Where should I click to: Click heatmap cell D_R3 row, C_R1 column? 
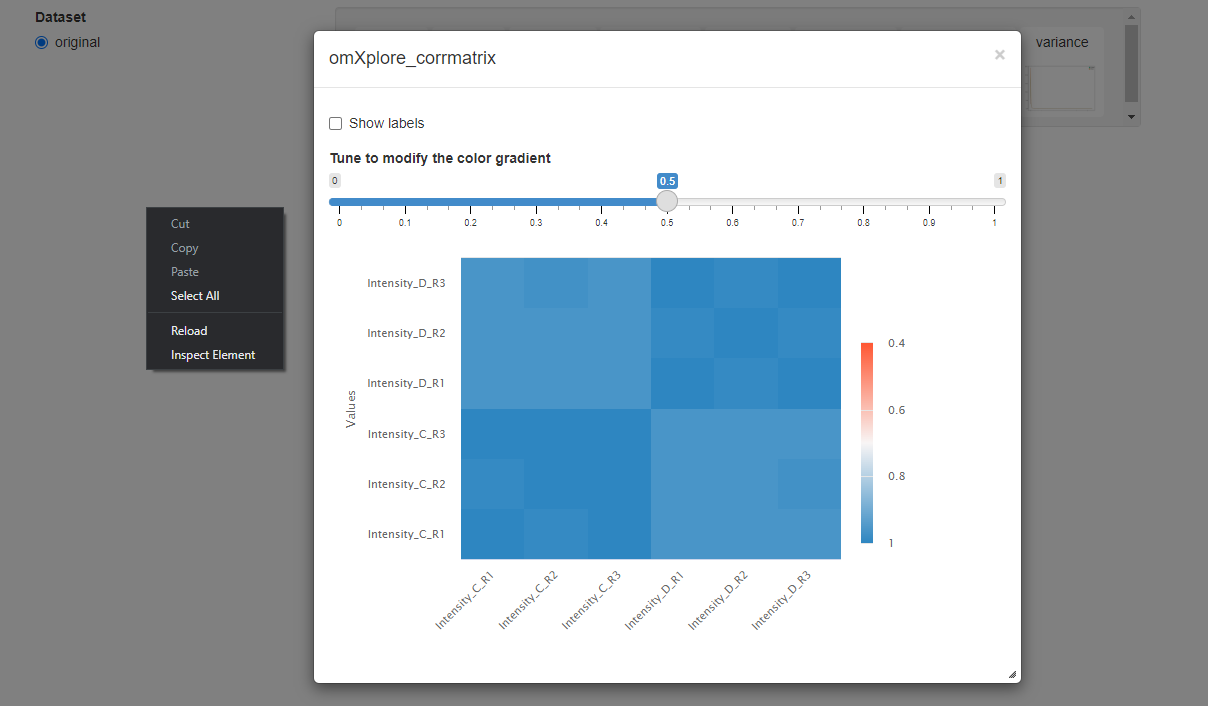[x=492, y=283]
